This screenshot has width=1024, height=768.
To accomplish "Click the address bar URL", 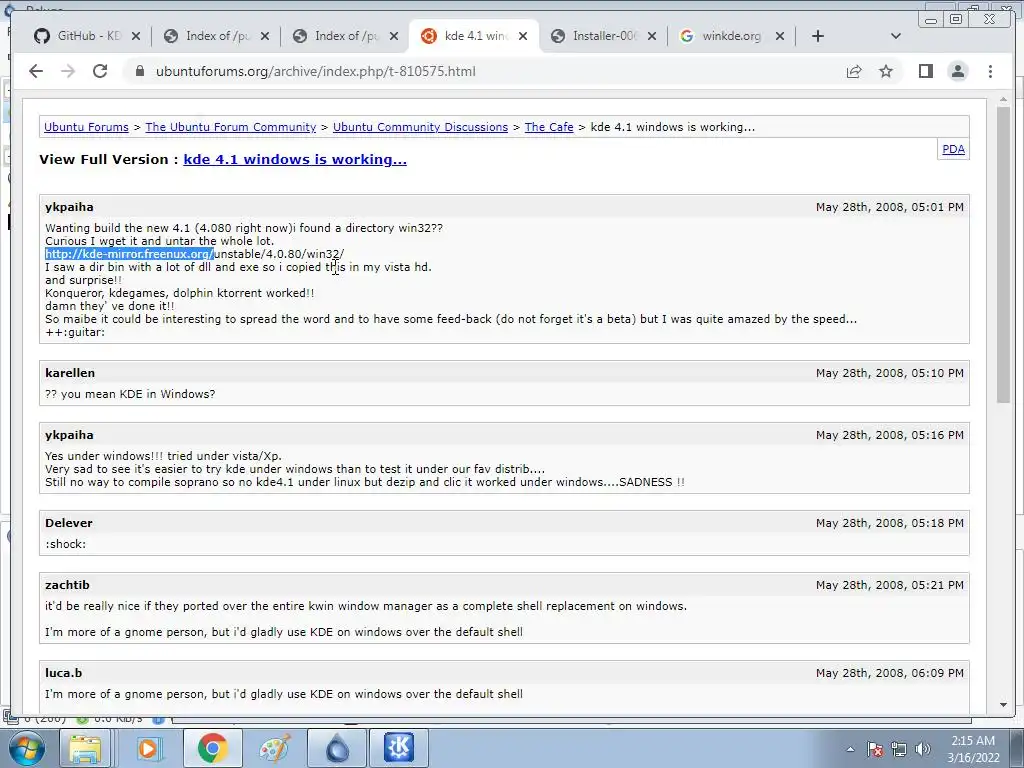I will [x=315, y=71].
